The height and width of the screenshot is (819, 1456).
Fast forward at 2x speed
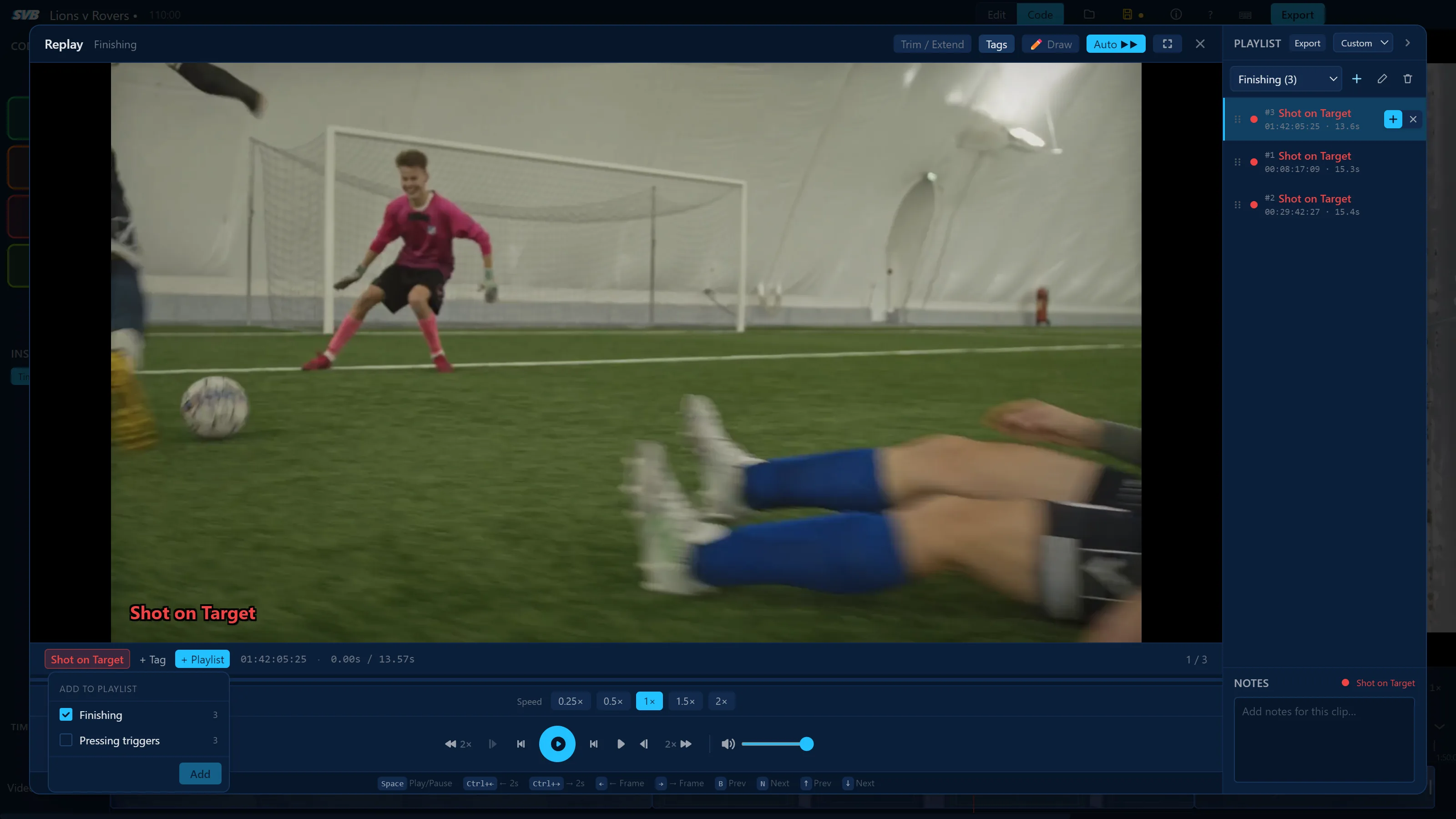(x=678, y=744)
